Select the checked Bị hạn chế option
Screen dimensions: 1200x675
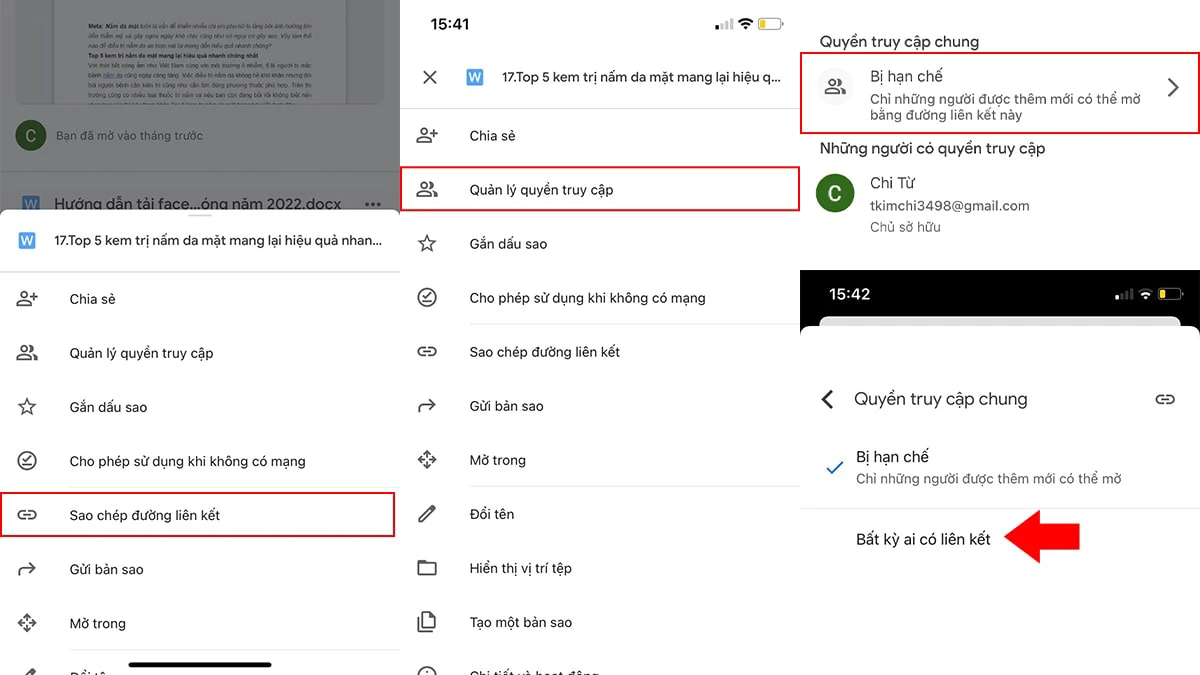click(1000, 468)
